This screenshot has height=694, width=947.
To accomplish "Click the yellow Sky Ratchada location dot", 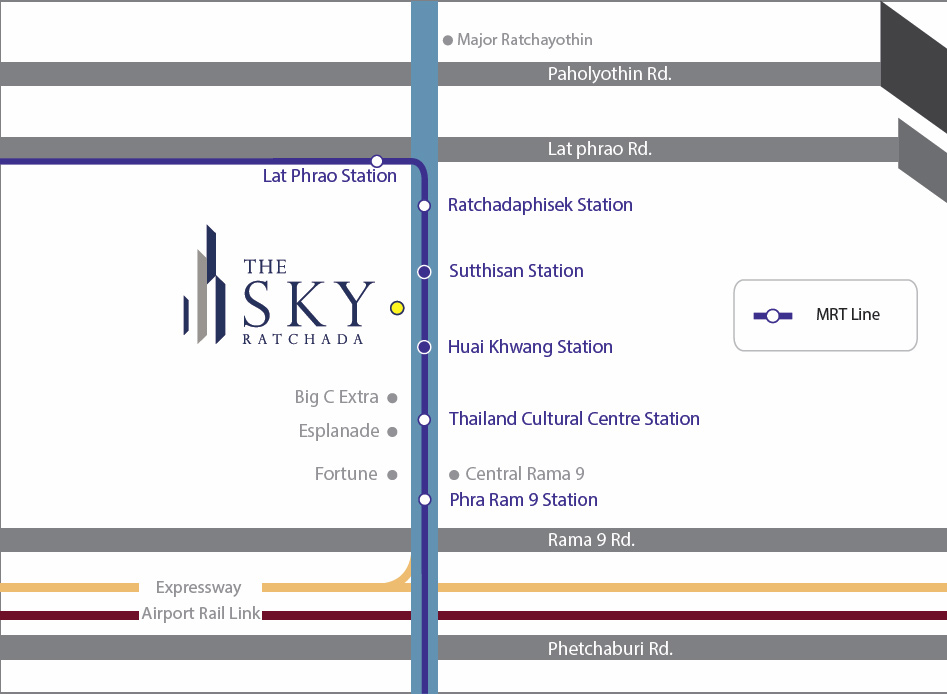I will (397, 308).
